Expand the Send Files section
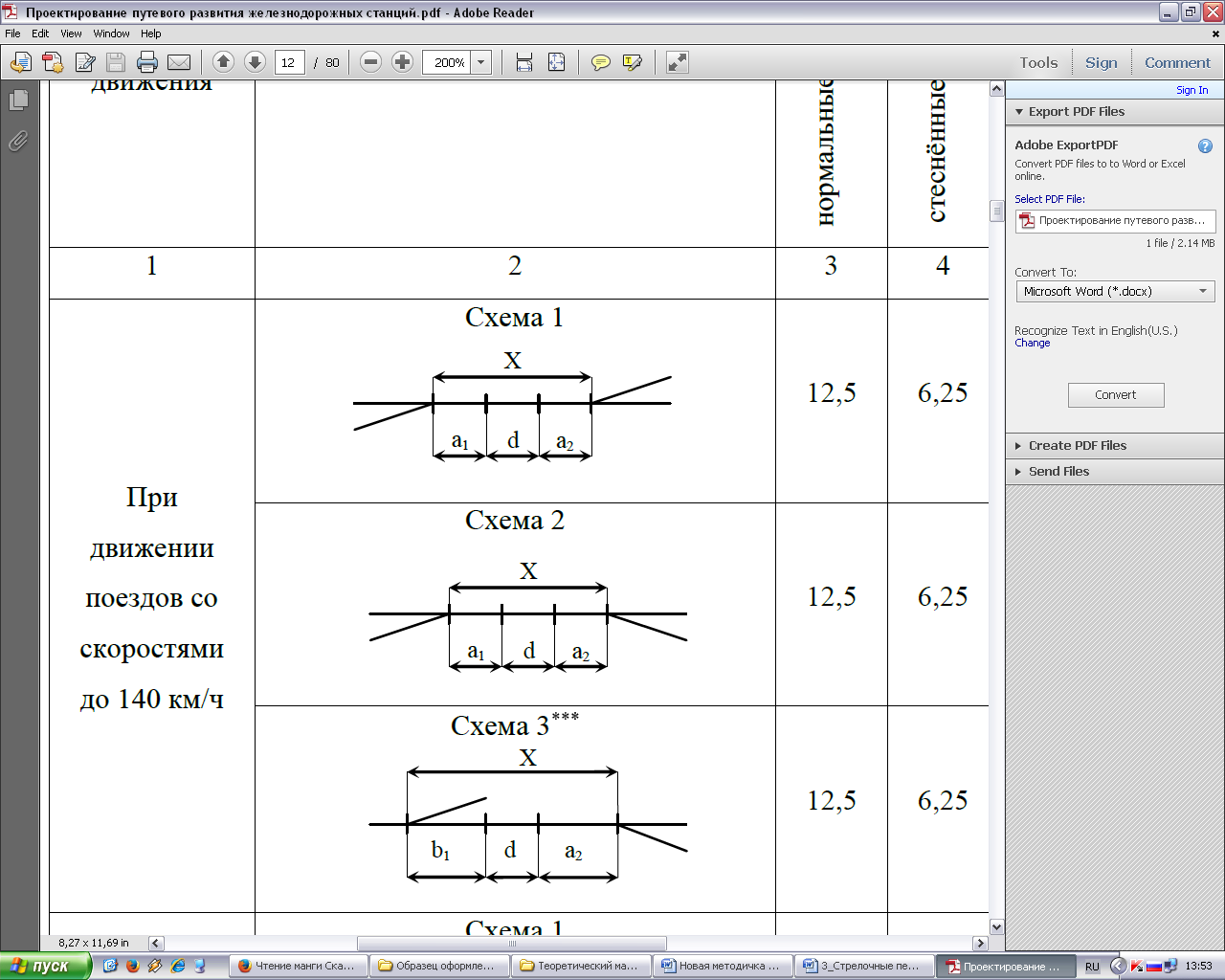1225x980 pixels. click(x=1058, y=472)
